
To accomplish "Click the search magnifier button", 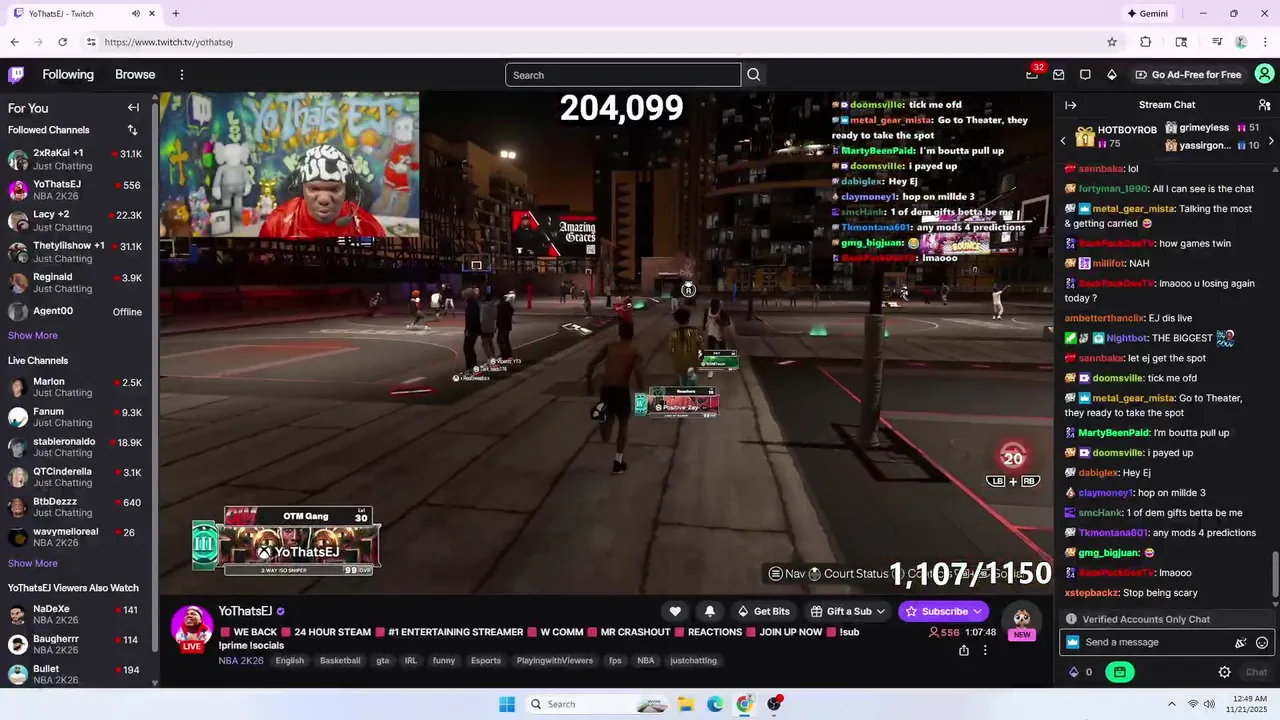I will 754,75.
